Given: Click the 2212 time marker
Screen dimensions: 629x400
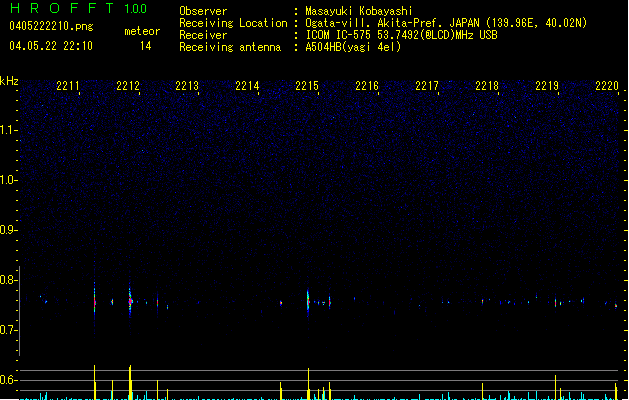Looking at the screenshot, I should 128,86.
